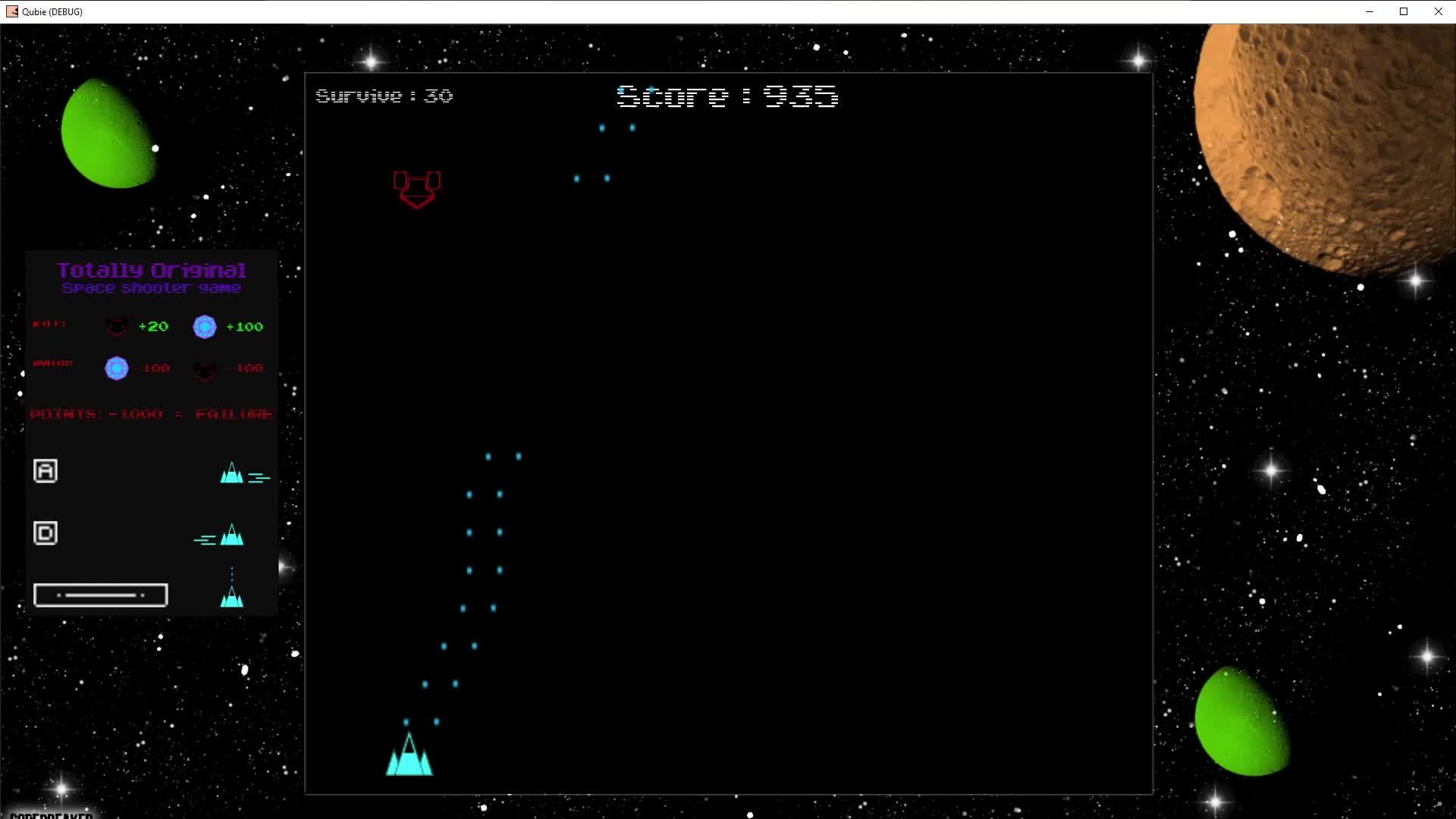Click the enemy ship icon beside +20
Image resolution: width=1456 pixels, height=819 pixels.
(117, 327)
